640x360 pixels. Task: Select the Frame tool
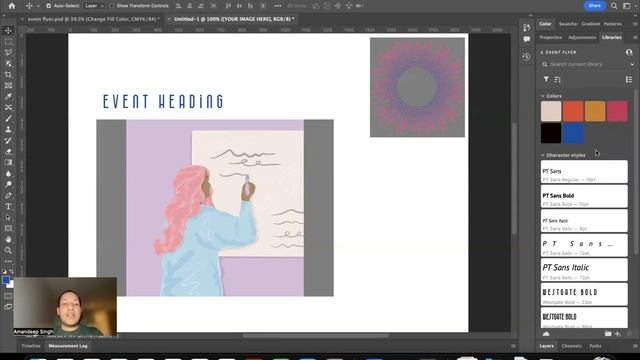[8, 86]
